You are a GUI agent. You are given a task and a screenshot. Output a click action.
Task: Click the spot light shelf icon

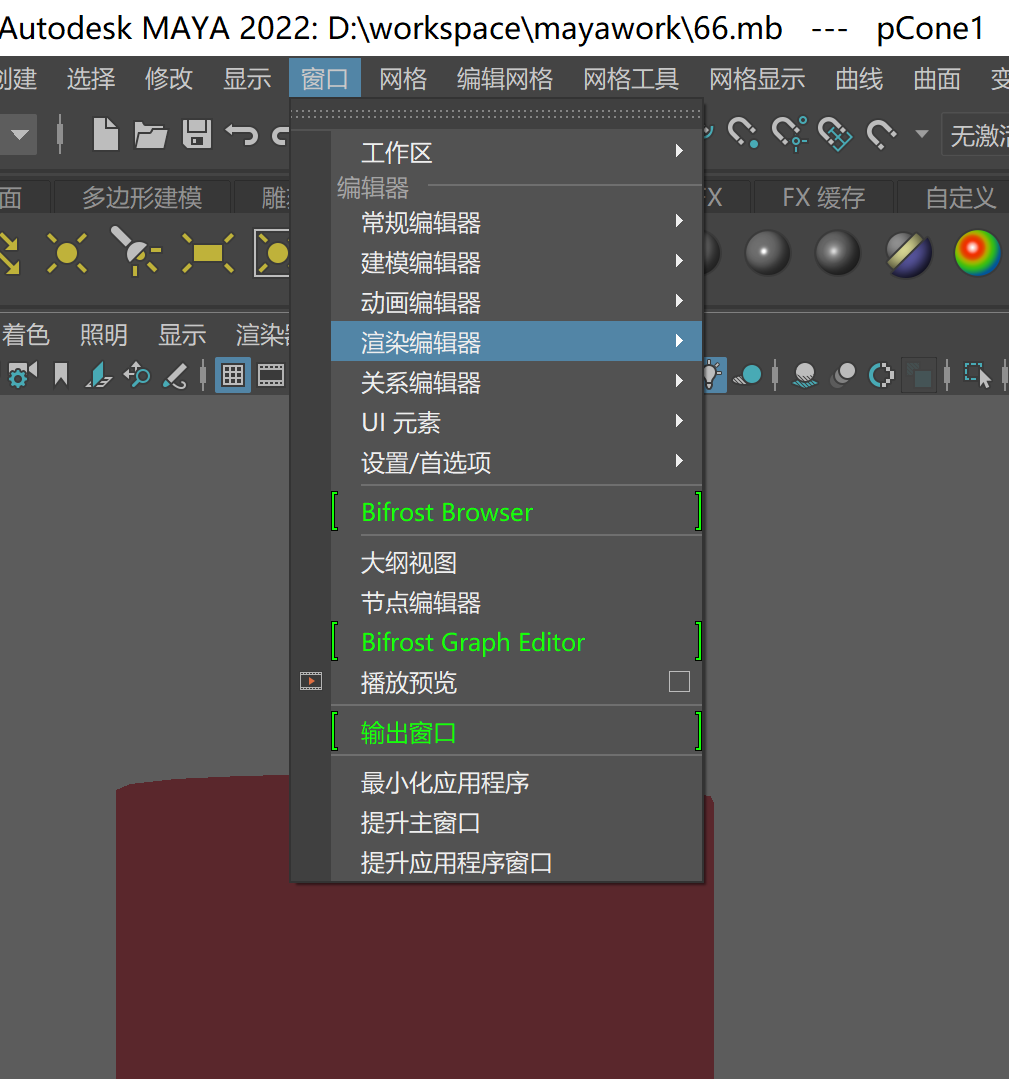(x=135, y=250)
